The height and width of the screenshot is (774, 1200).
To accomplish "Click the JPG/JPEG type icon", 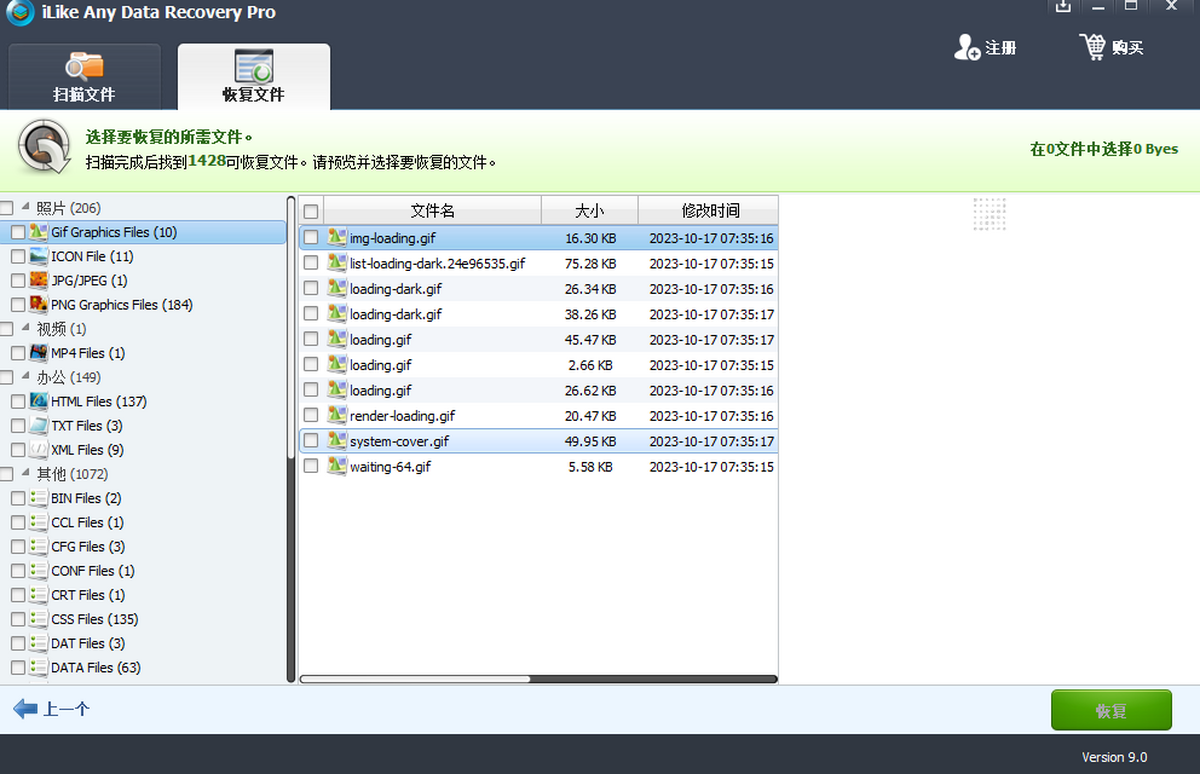I will [39, 280].
